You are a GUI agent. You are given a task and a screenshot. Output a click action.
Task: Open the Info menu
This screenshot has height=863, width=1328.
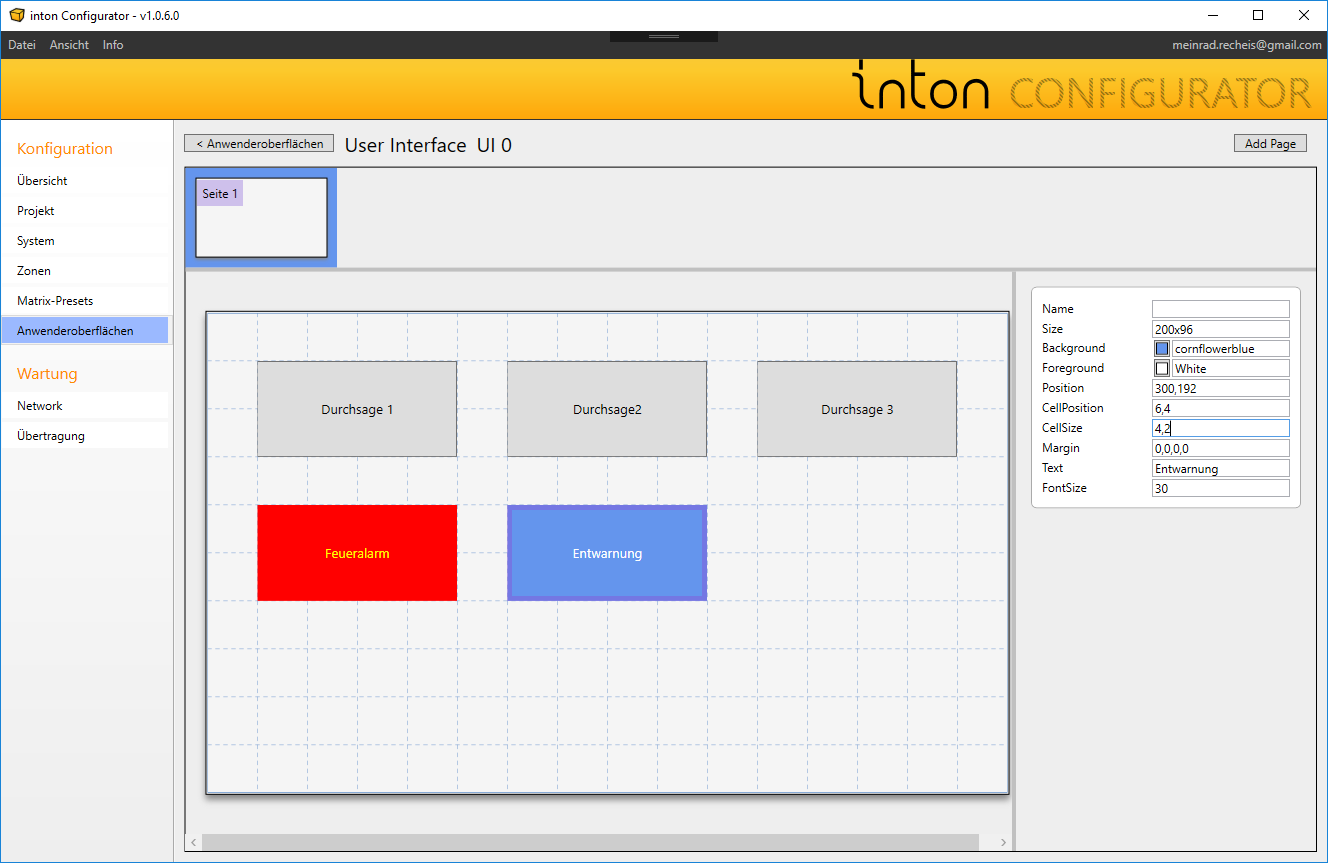(113, 45)
